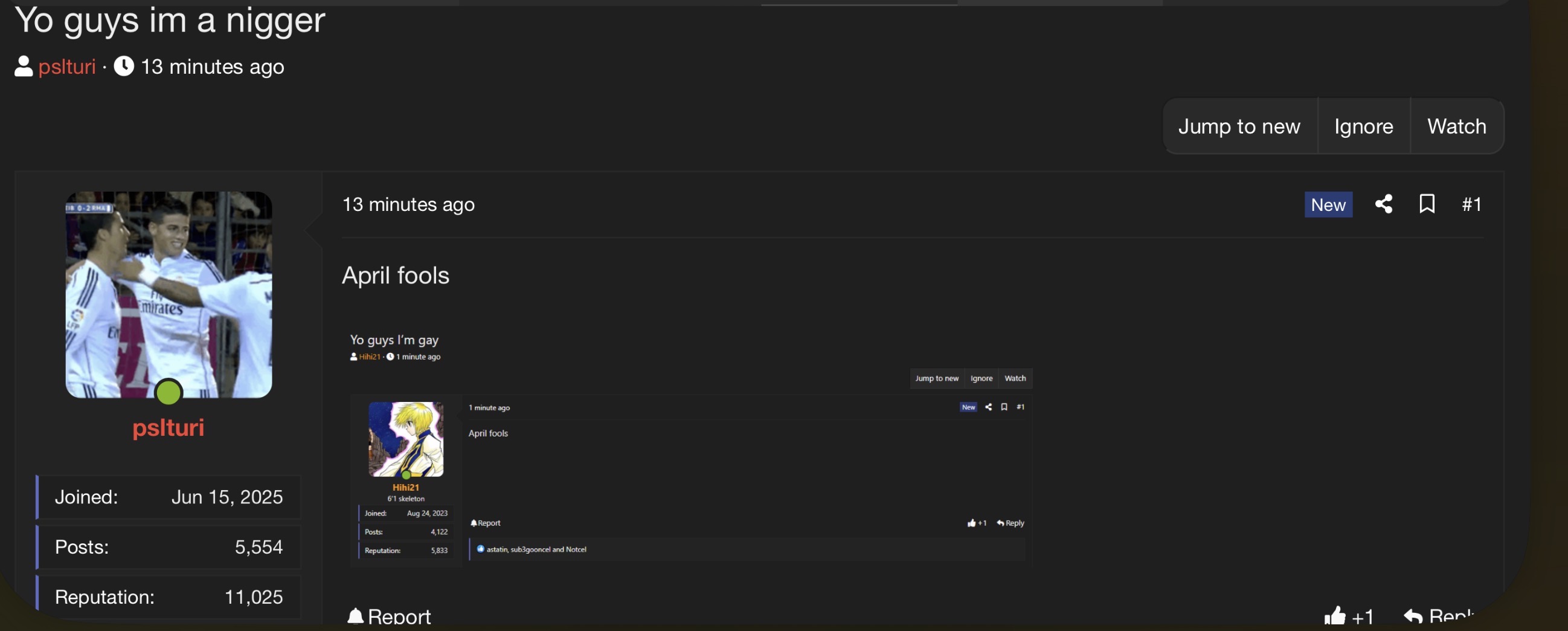Click the clock icon in the thread header
The height and width of the screenshot is (631, 1568).
(x=124, y=66)
